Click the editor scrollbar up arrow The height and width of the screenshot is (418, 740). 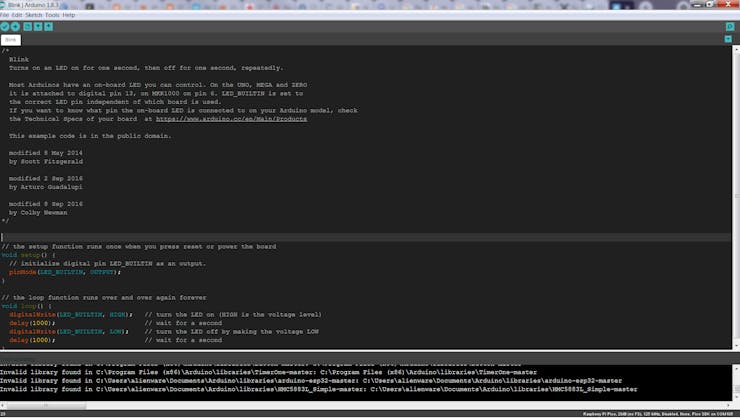[x=736, y=49]
